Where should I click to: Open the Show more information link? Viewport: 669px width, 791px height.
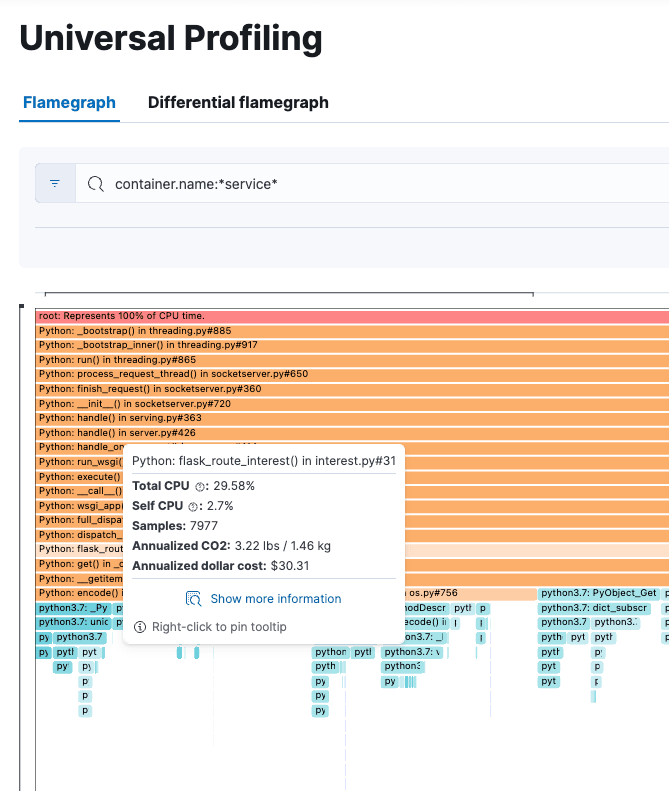275,599
